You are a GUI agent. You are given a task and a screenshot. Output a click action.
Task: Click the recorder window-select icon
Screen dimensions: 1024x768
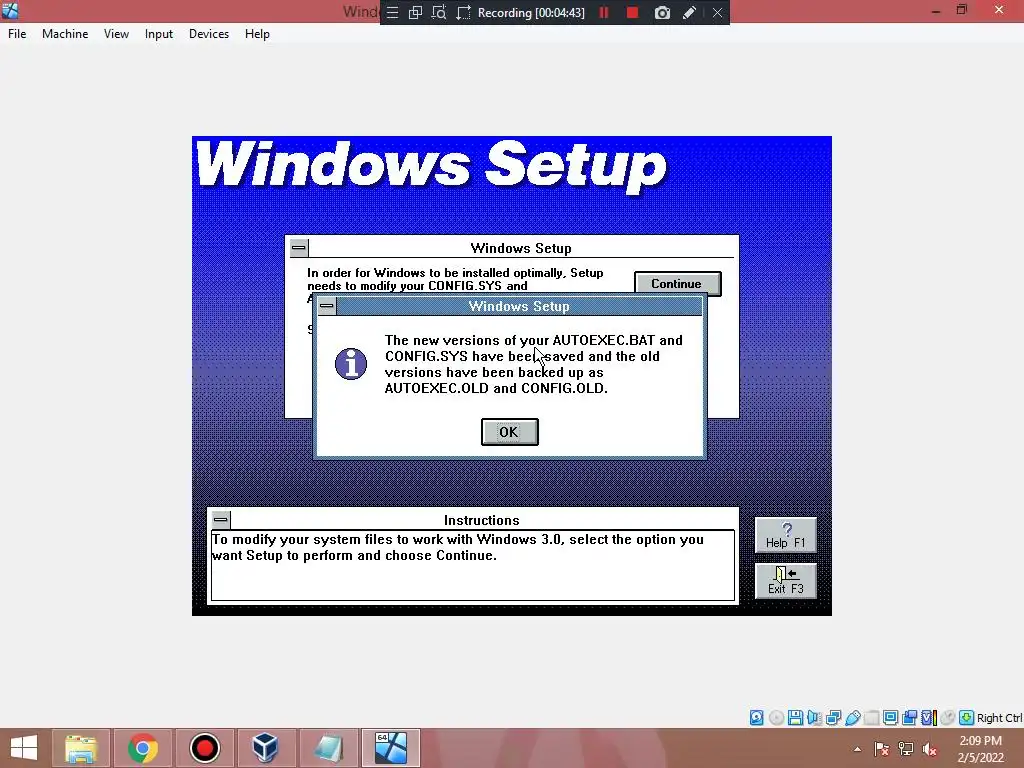415,12
